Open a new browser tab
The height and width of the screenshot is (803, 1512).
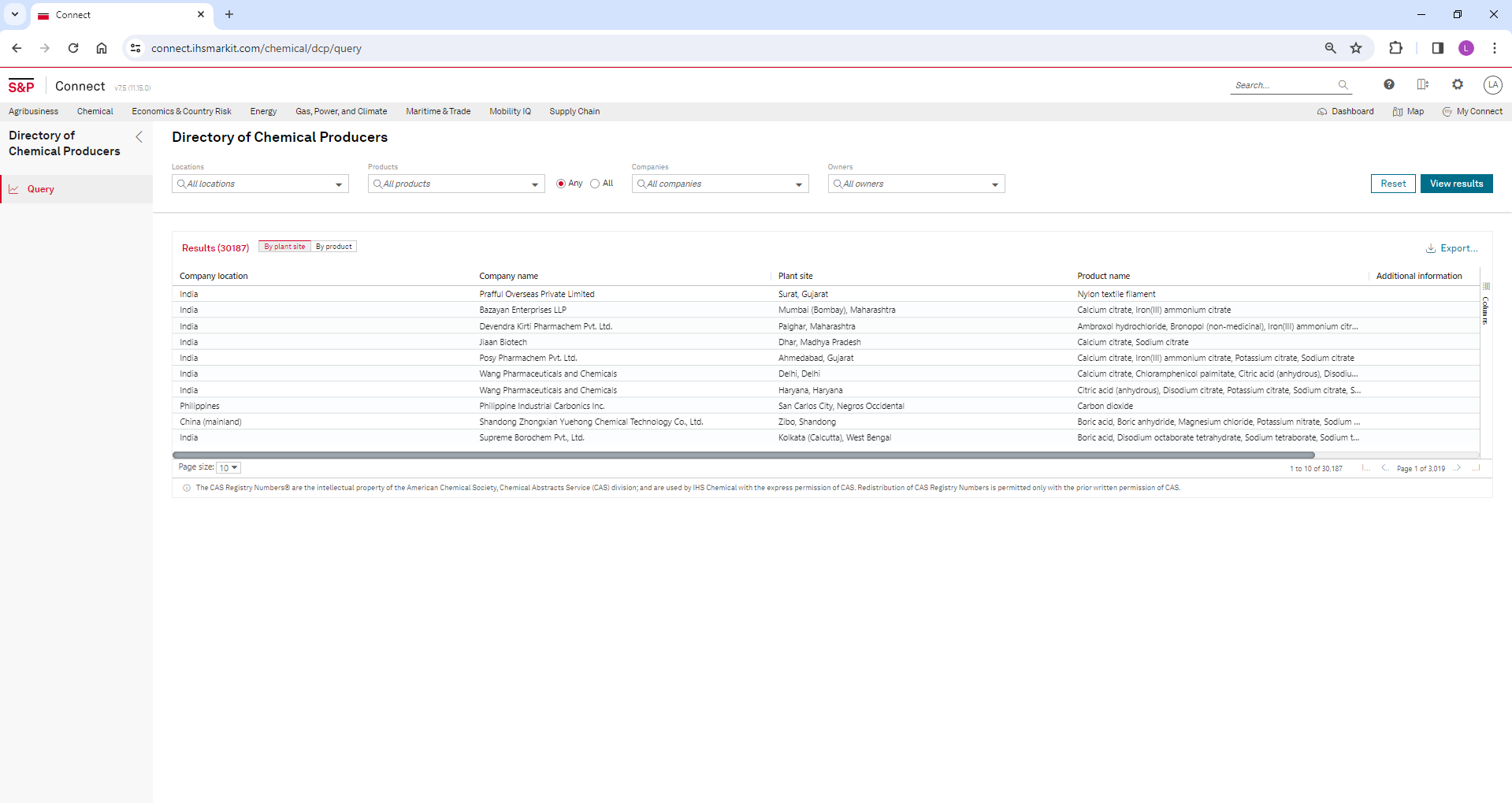click(x=229, y=14)
